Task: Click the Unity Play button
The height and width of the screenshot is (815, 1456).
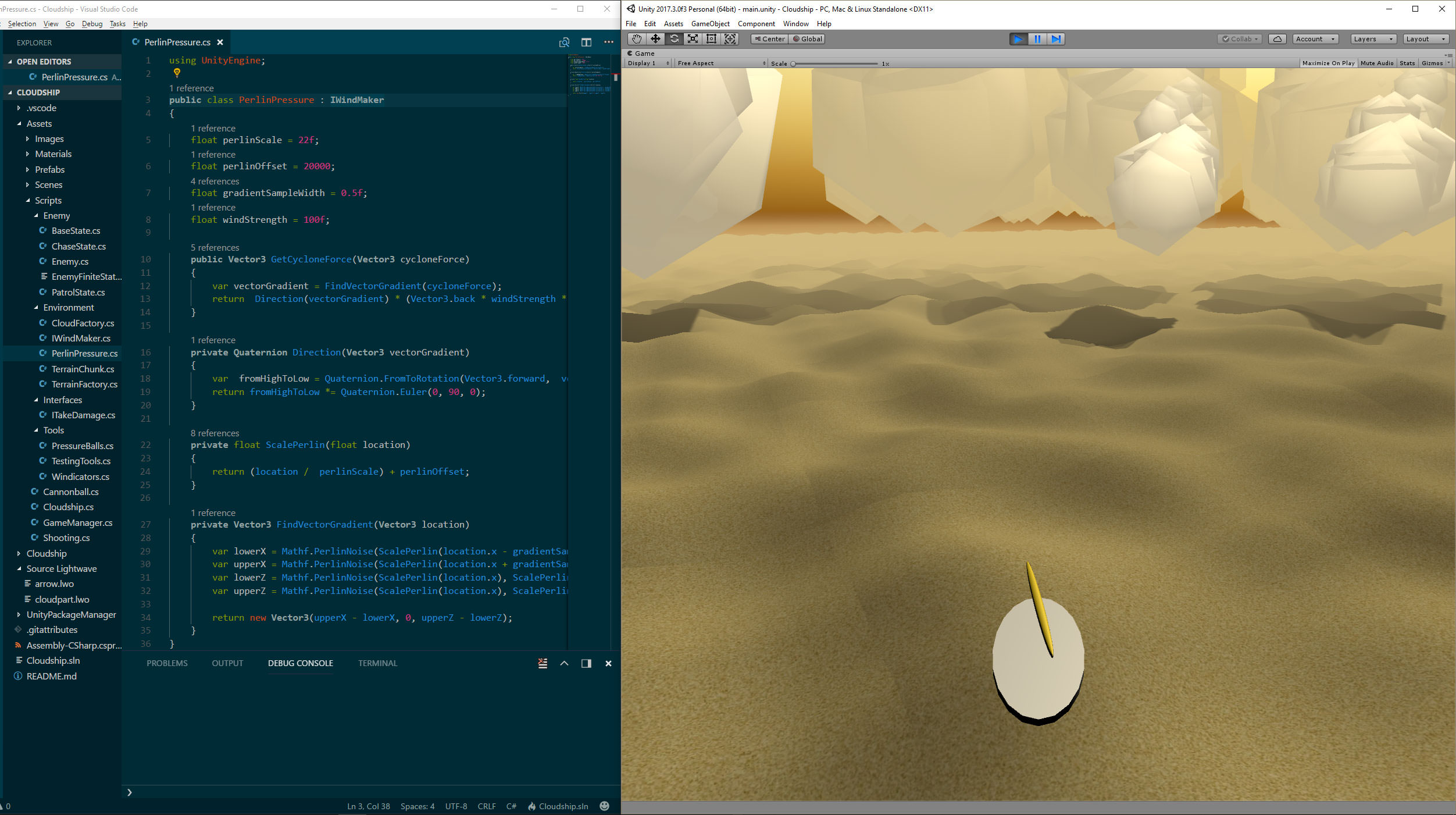Action: click(x=1018, y=39)
